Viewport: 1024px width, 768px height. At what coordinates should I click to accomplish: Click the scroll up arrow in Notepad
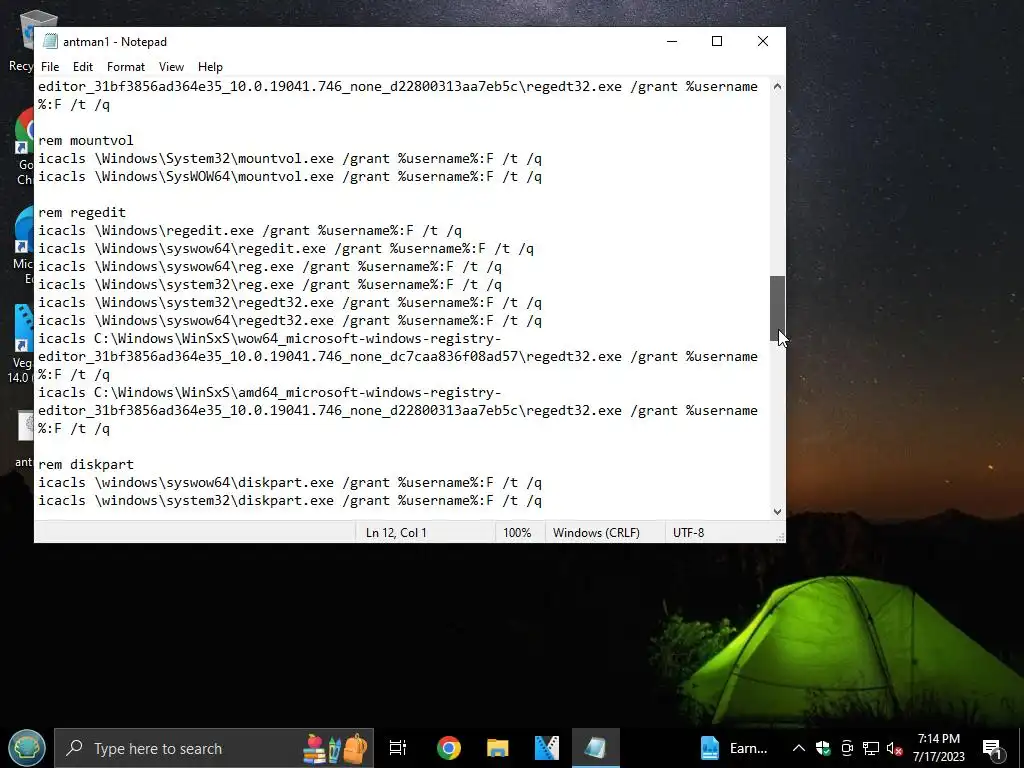pyautogui.click(x=777, y=86)
